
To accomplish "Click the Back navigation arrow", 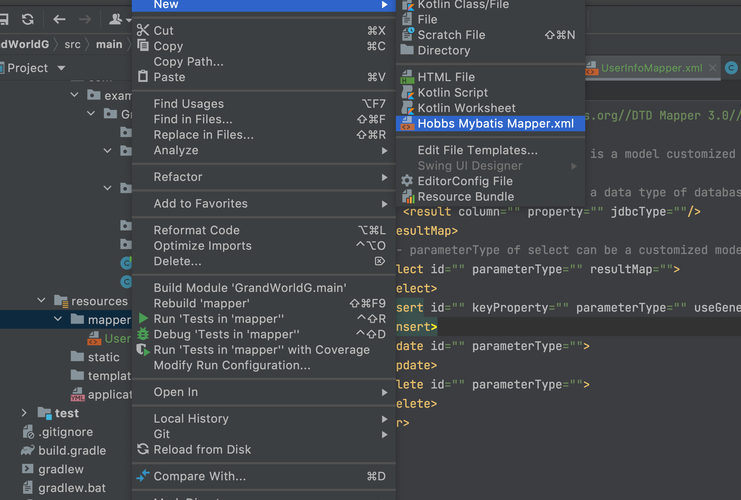I will pyautogui.click(x=59, y=19).
